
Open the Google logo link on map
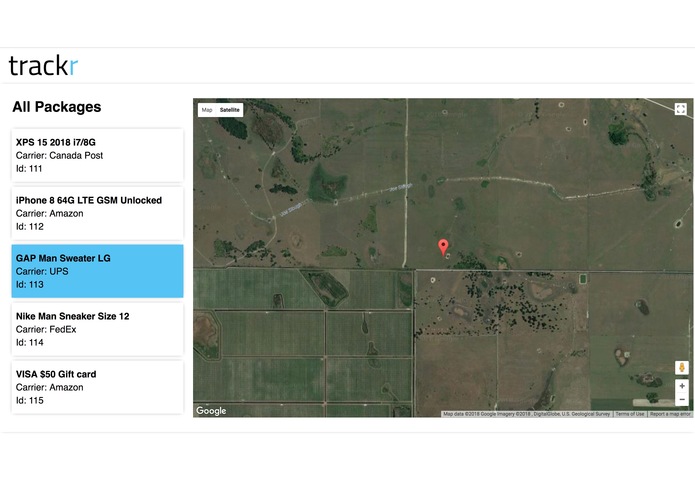211,411
